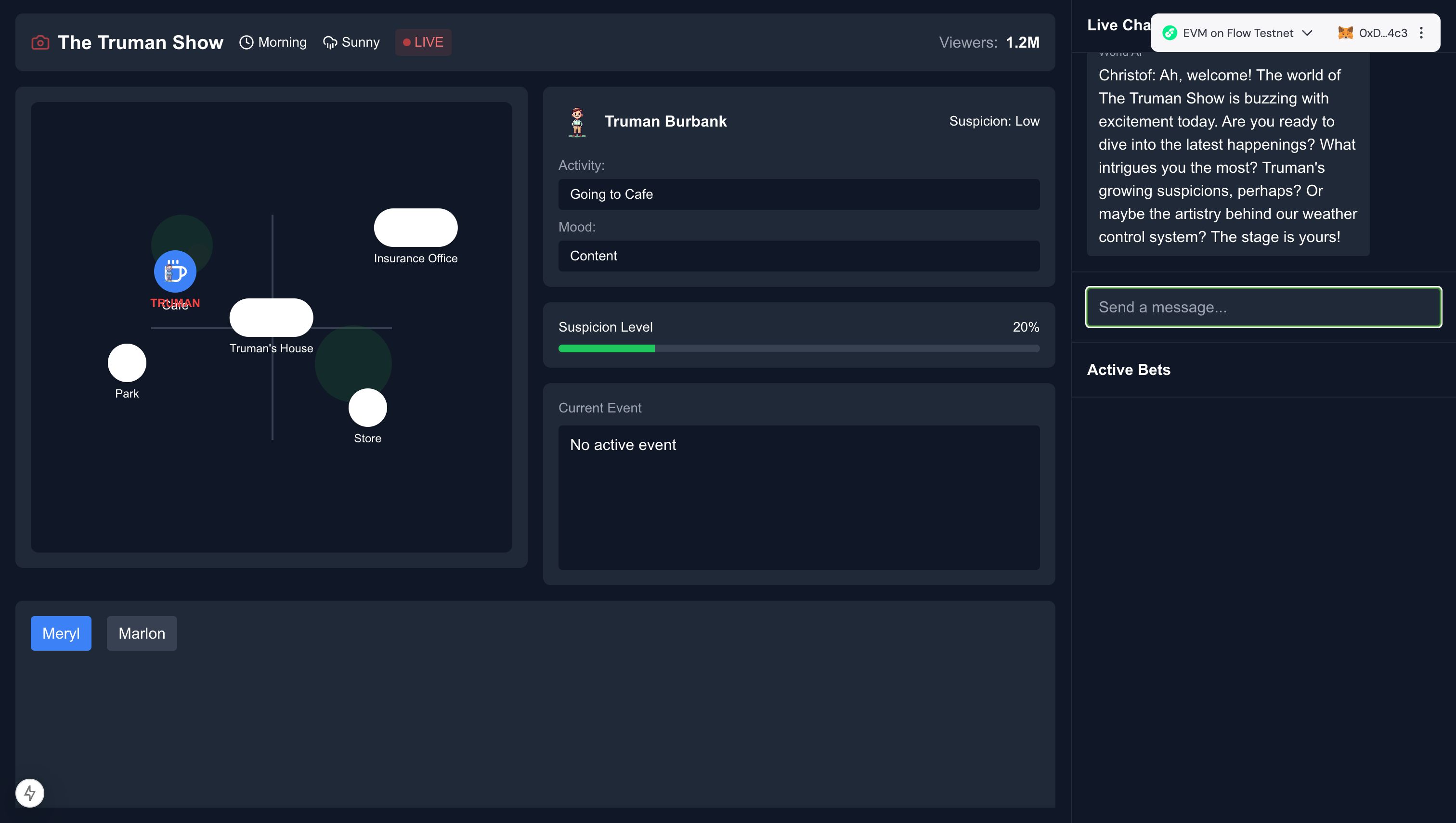Image resolution: width=1456 pixels, height=823 pixels.
Task: Select the Insurance Office location marker
Action: (416, 227)
